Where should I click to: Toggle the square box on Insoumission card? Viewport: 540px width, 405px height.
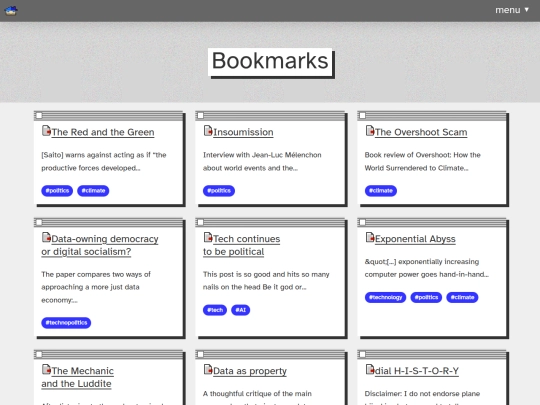coord(201,115)
